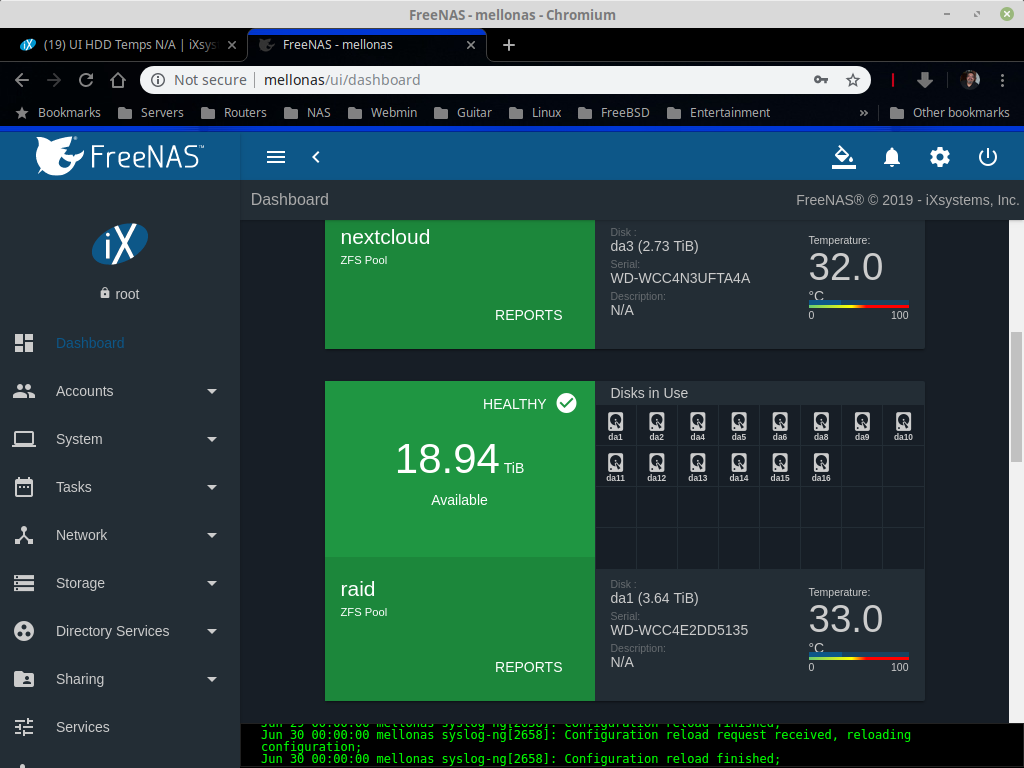Viewport: 1024px width, 768px height.
Task: Click serial WD-WCC4N3UFTA4A
Action: [x=680, y=278]
